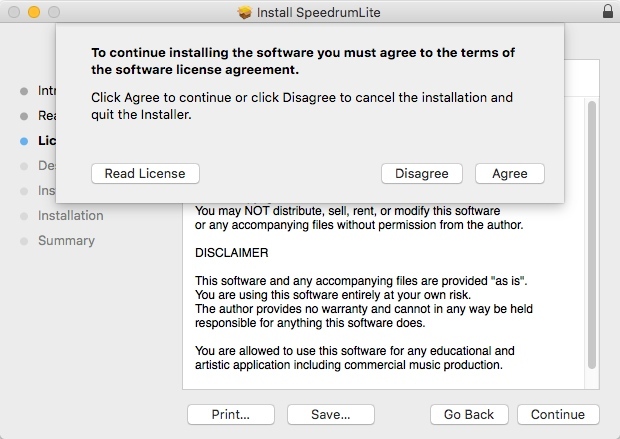Click the gray bullet beside the Summary step

click(x=24, y=241)
